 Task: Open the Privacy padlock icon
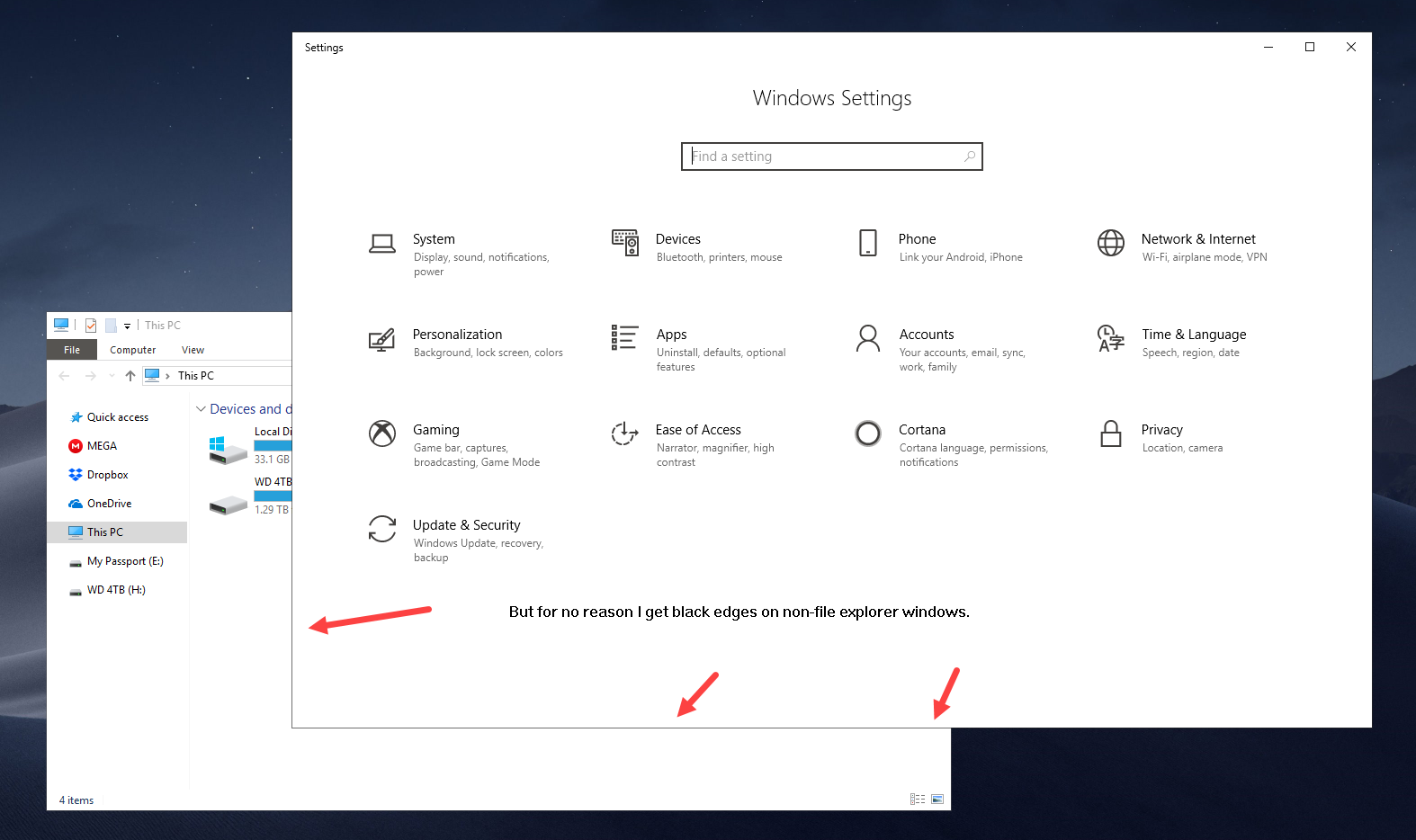(x=1111, y=433)
